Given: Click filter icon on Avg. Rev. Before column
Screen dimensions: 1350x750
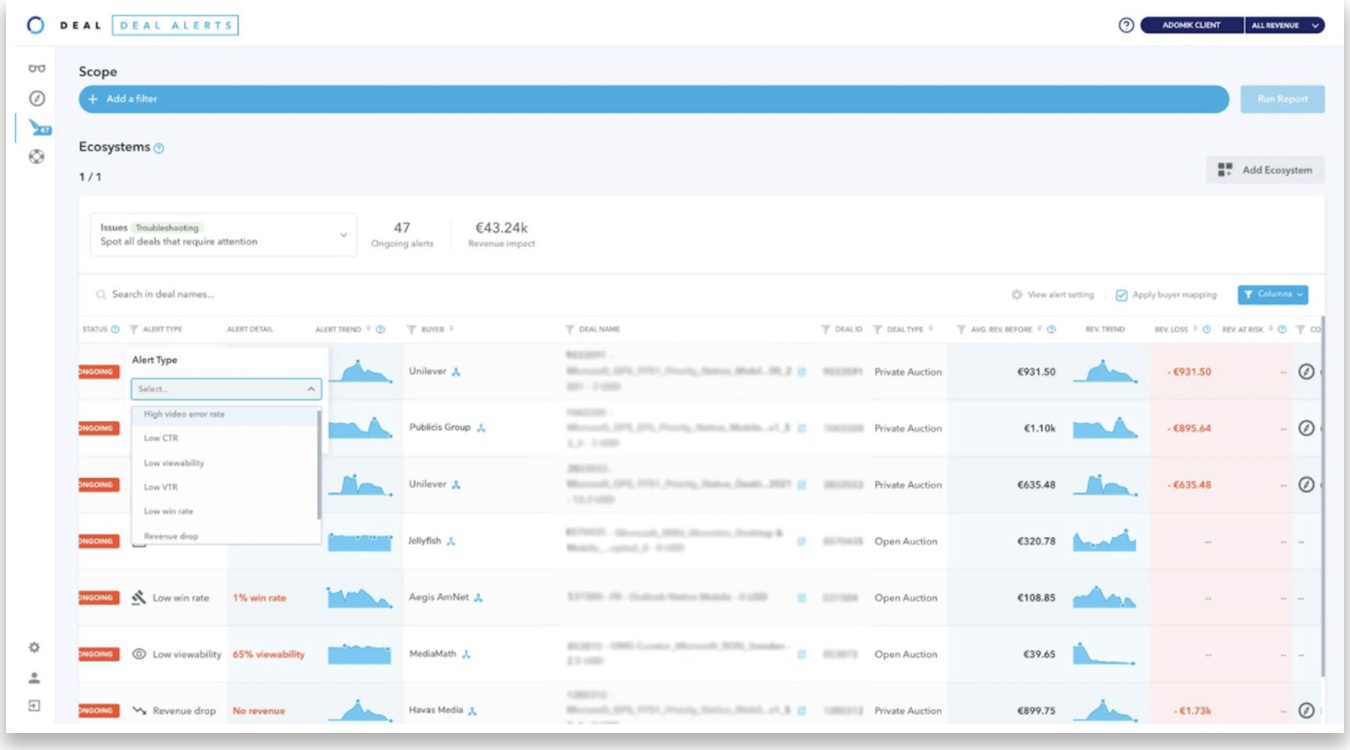Looking at the screenshot, I should 961,329.
